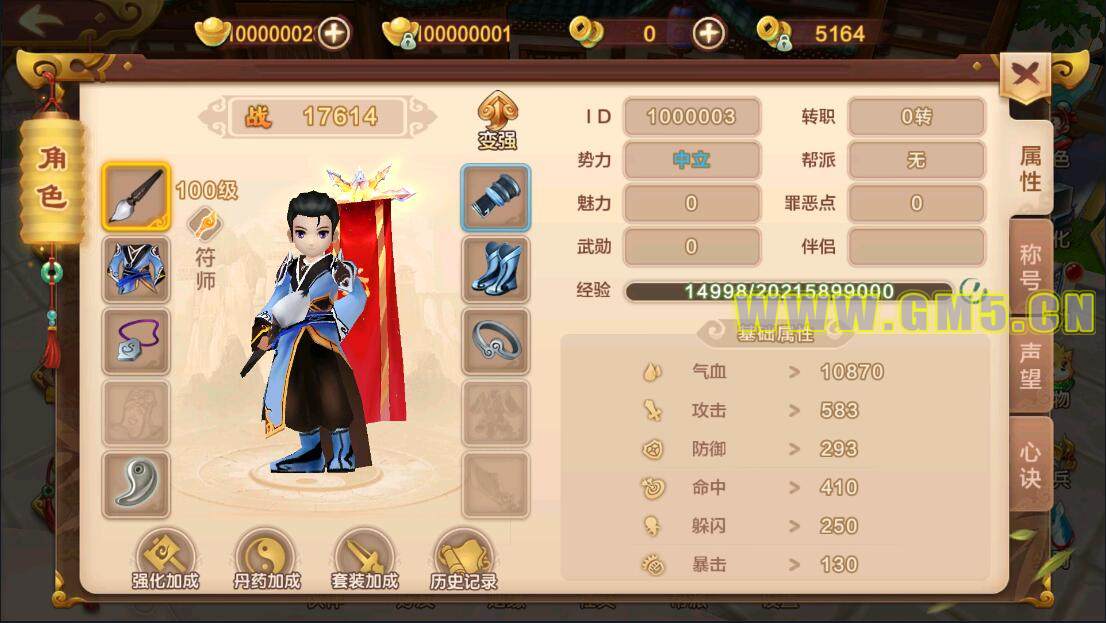Select the blue robe armor slot
Screen dimensions: 1106x623
136,270
